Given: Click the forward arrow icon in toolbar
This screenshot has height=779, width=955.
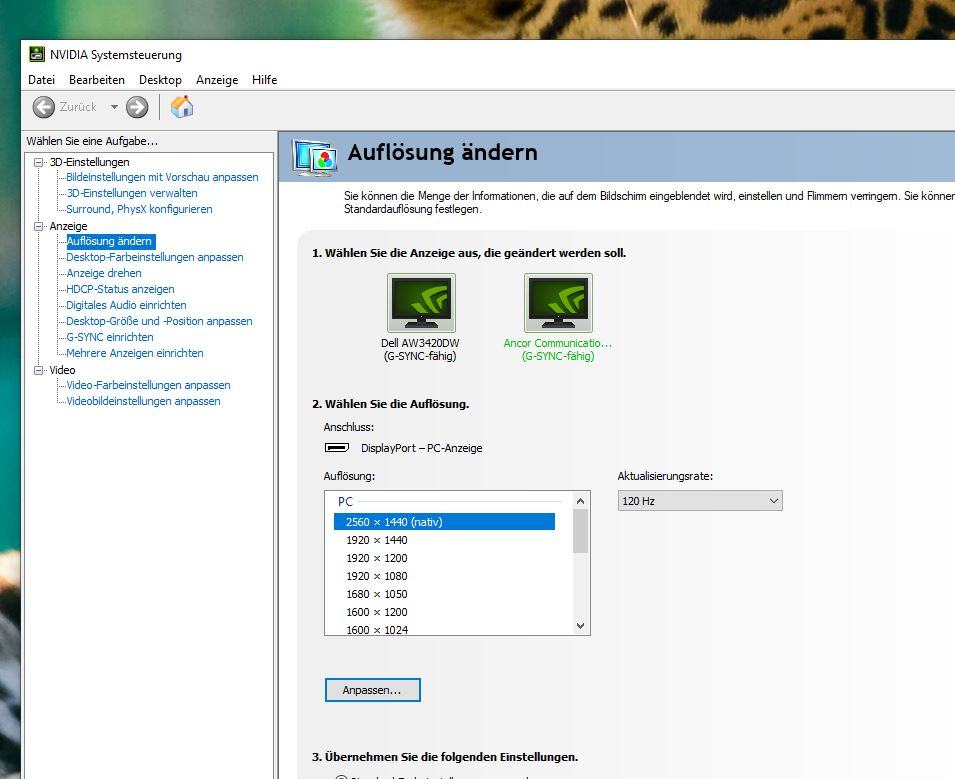Looking at the screenshot, I should point(137,107).
